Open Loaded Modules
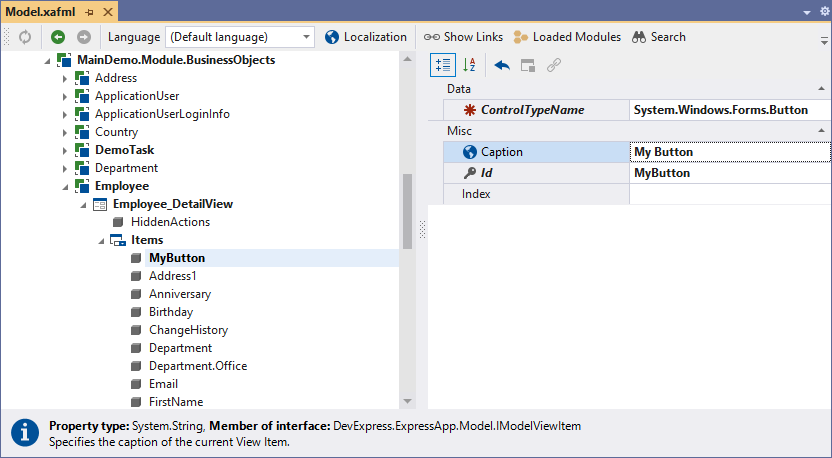The width and height of the screenshot is (832, 458). point(567,37)
